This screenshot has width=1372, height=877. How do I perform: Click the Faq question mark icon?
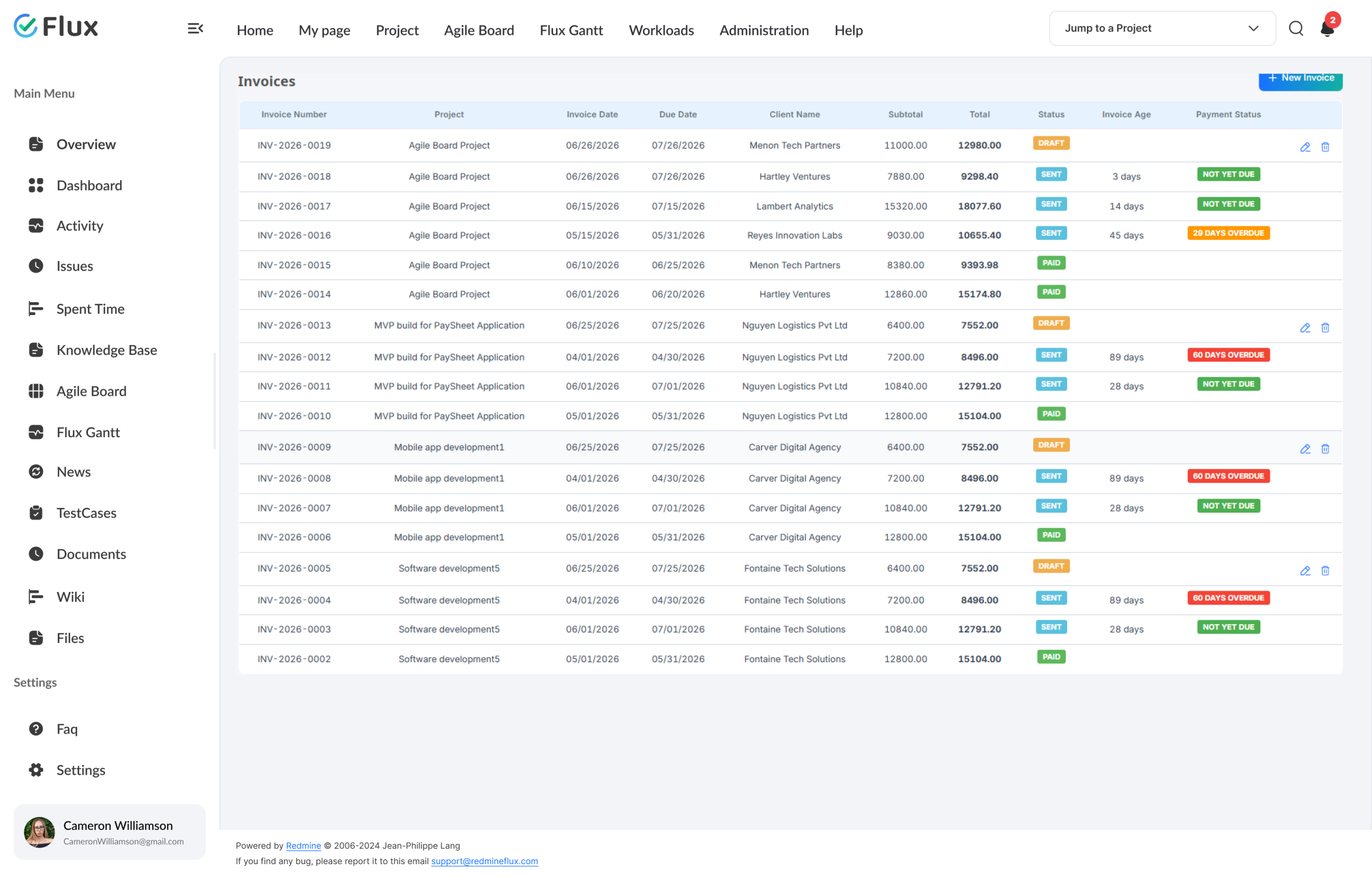[36, 729]
